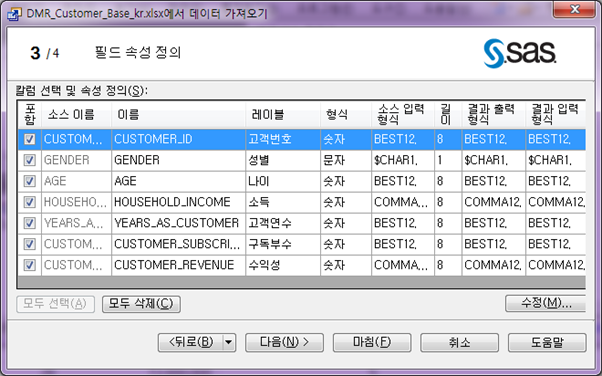The height and width of the screenshot is (376, 602).
Task: Select the GENDER name cell
Action: pos(179,160)
